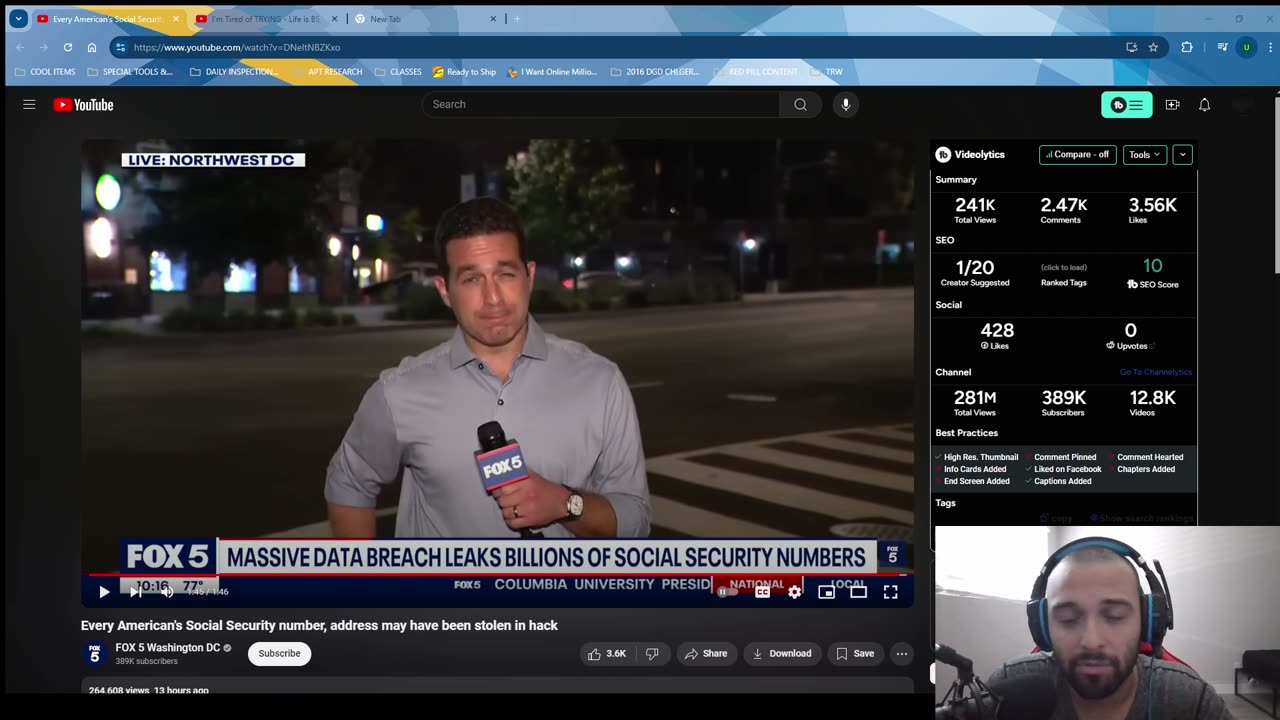Image resolution: width=1280 pixels, height=720 pixels.
Task: Open video player settings gear
Action: (794, 592)
